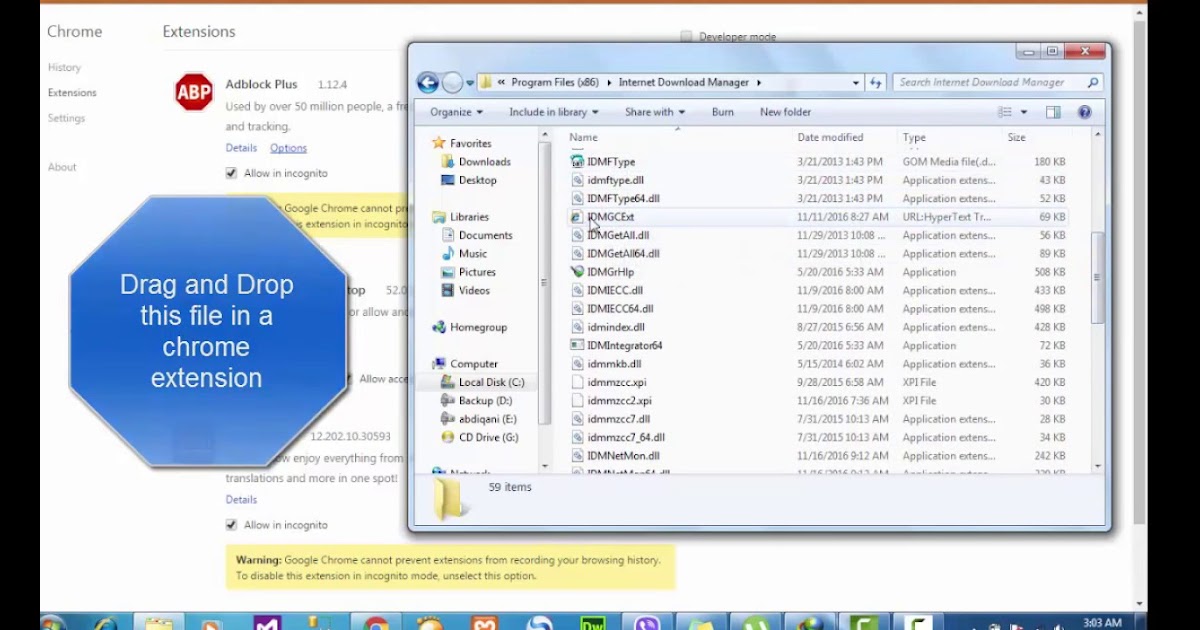
Task: Click the Burn toolbar button
Action: point(722,112)
